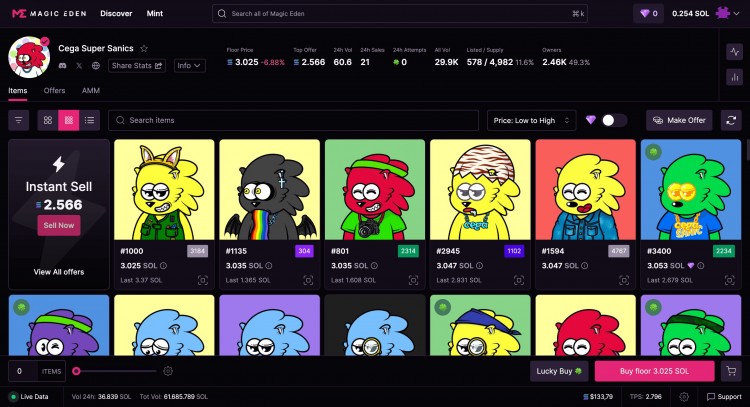Open the collection's X (Twitter) icon
Screen dimensions: 750x407
[79, 66]
